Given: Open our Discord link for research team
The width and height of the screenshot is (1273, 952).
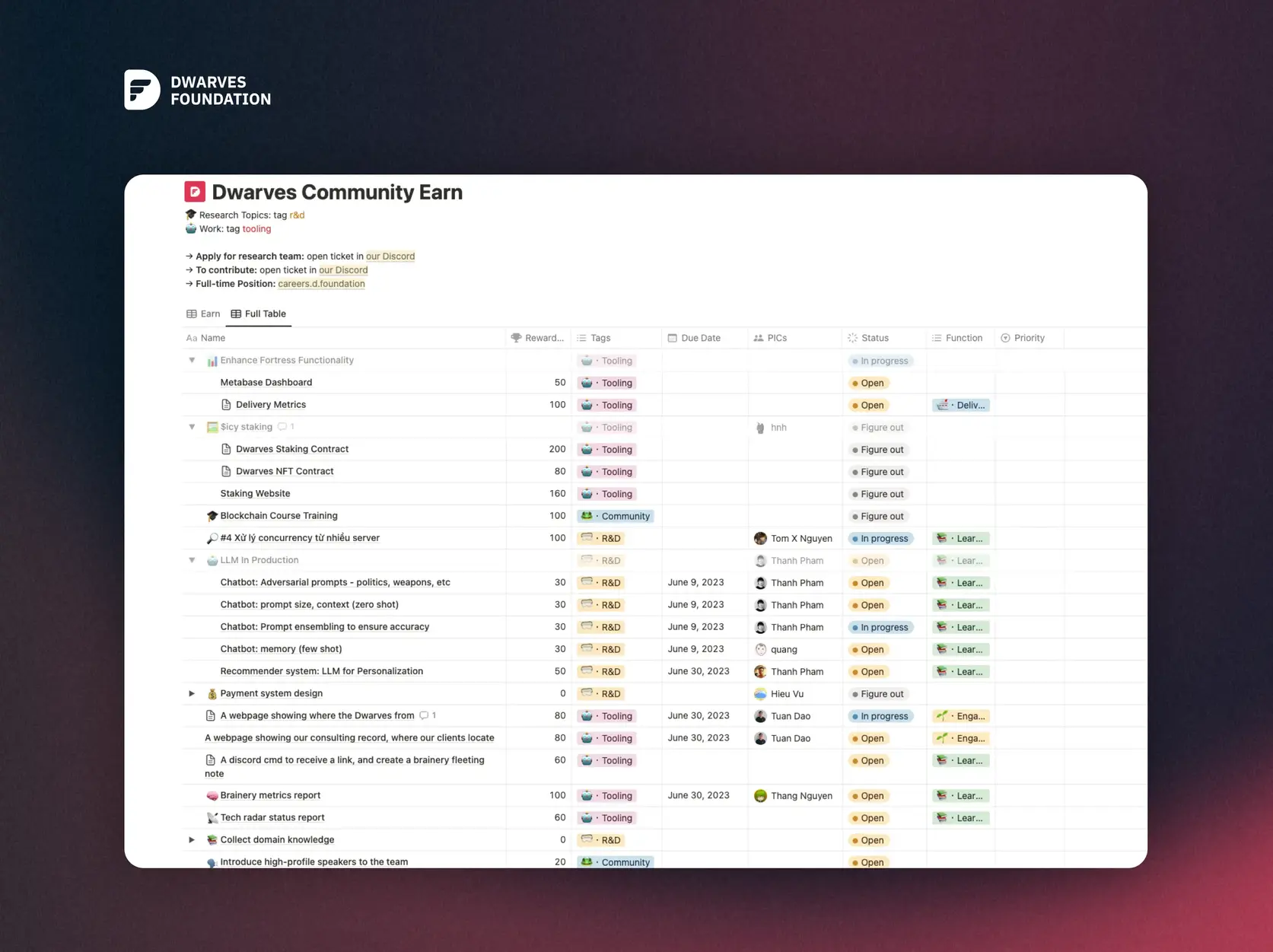Looking at the screenshot, I should pyautogui.click(x=390, y=256).
